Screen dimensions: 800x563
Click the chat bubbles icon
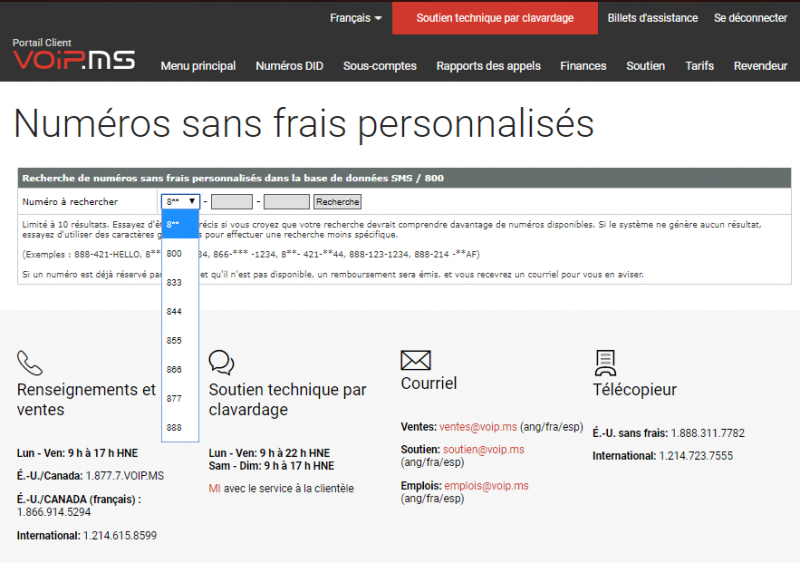[x=221, y=362]
